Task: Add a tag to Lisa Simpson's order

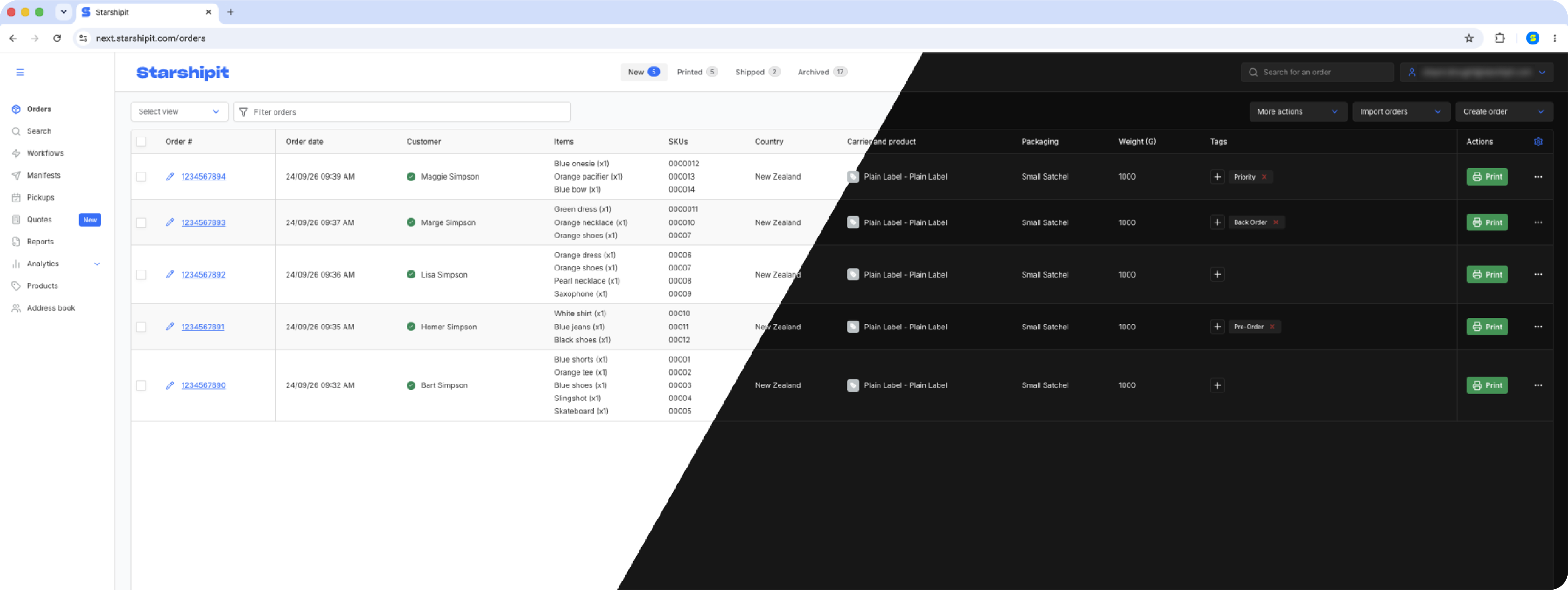Action: coord(1217,275)
